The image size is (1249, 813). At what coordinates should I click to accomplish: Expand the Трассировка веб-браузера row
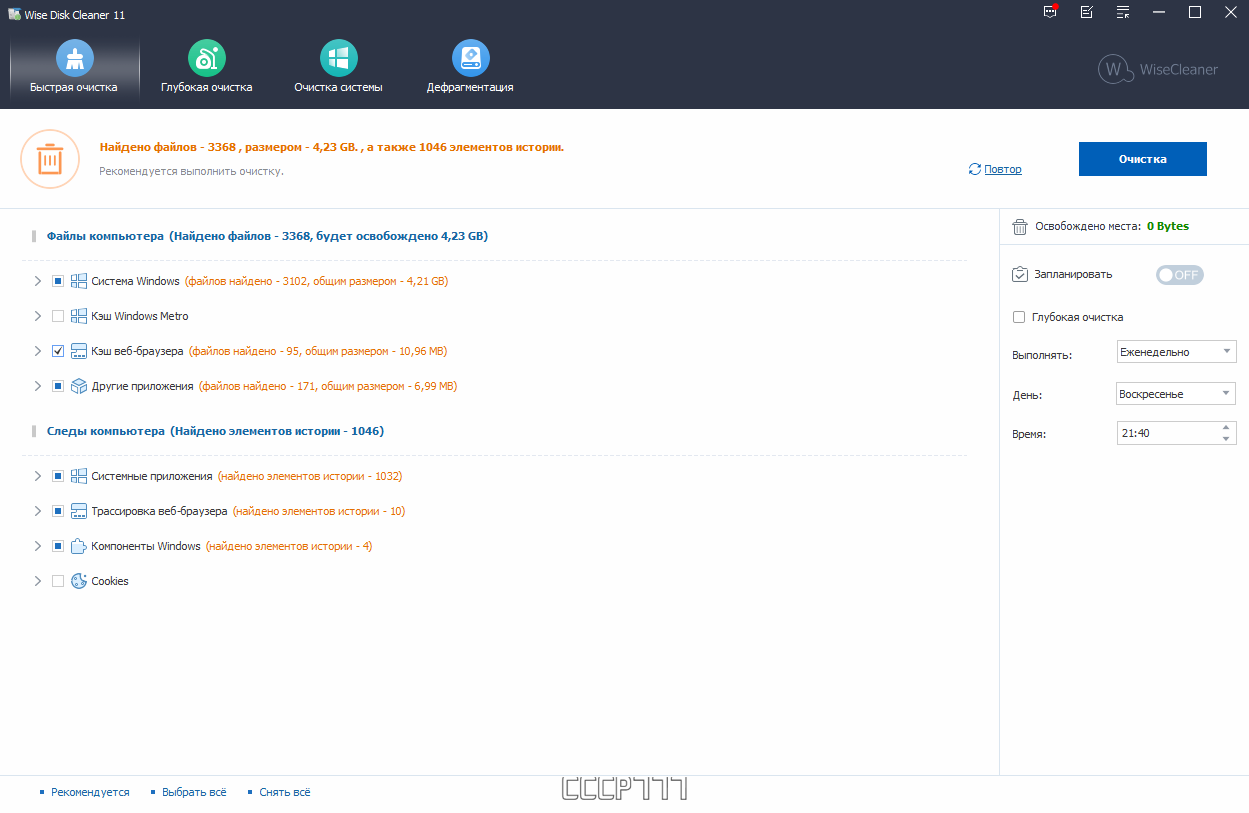38,511
